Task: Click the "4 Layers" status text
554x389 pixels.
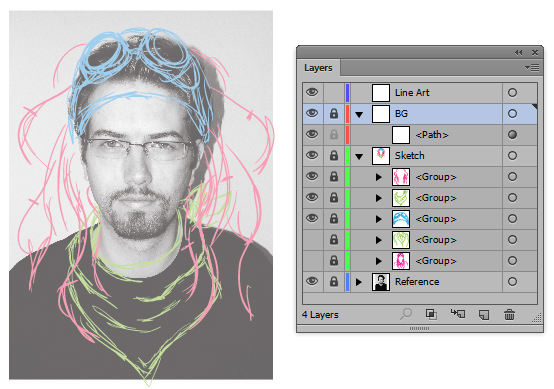Action: click(x=320, y=314)
